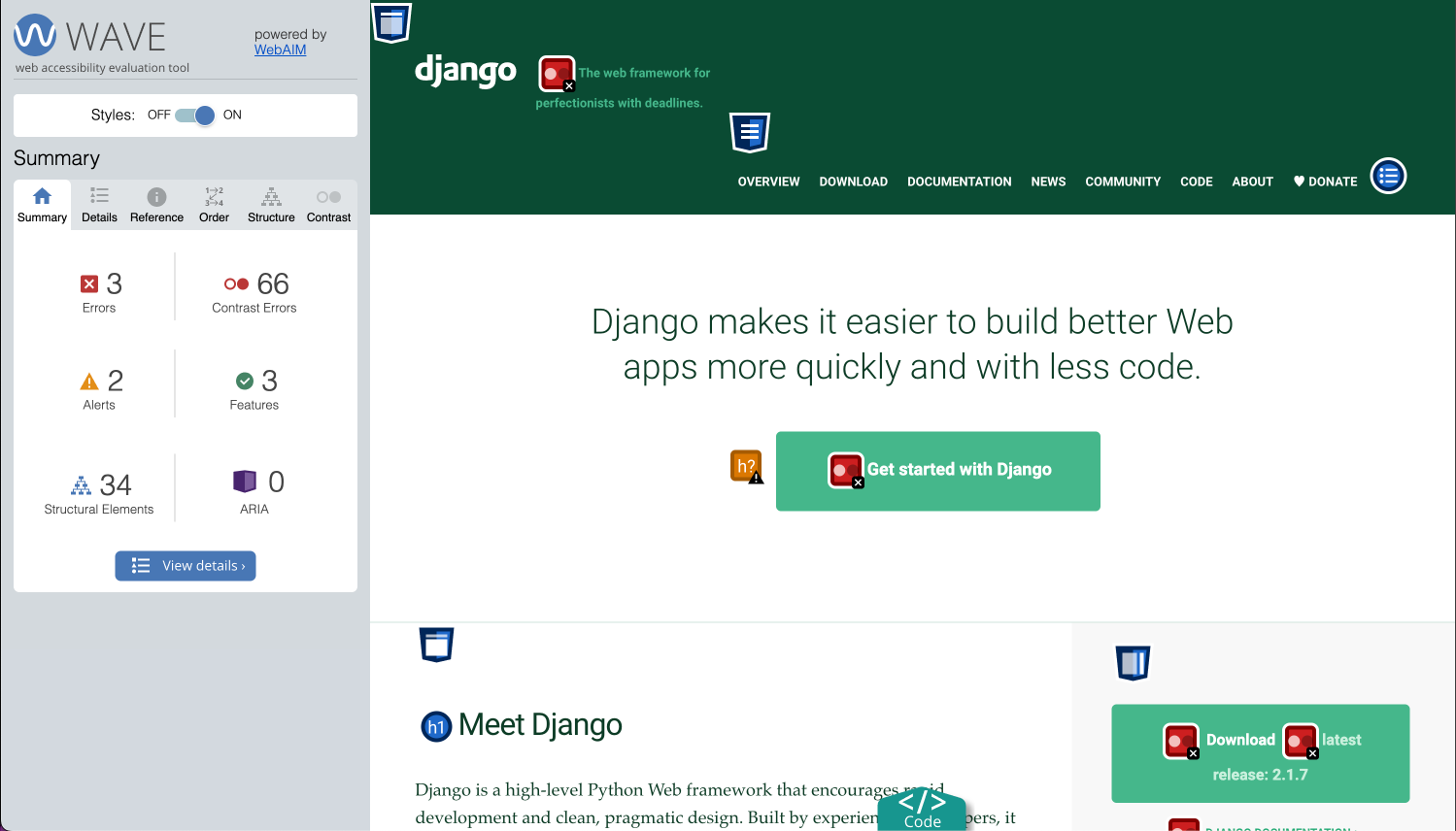Open the ABOUT menu item
The height and width of the screenshot is (831, 1456).
click(1252, 182)
